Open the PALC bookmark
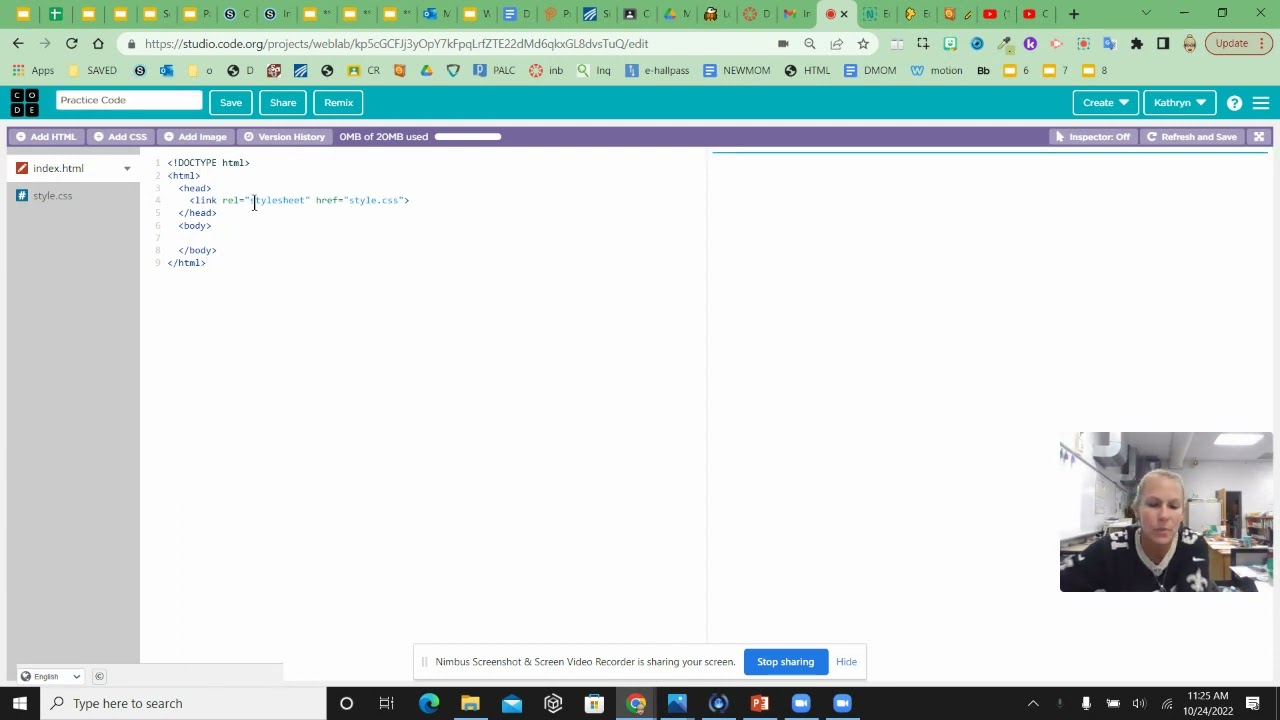 [494, 71]
